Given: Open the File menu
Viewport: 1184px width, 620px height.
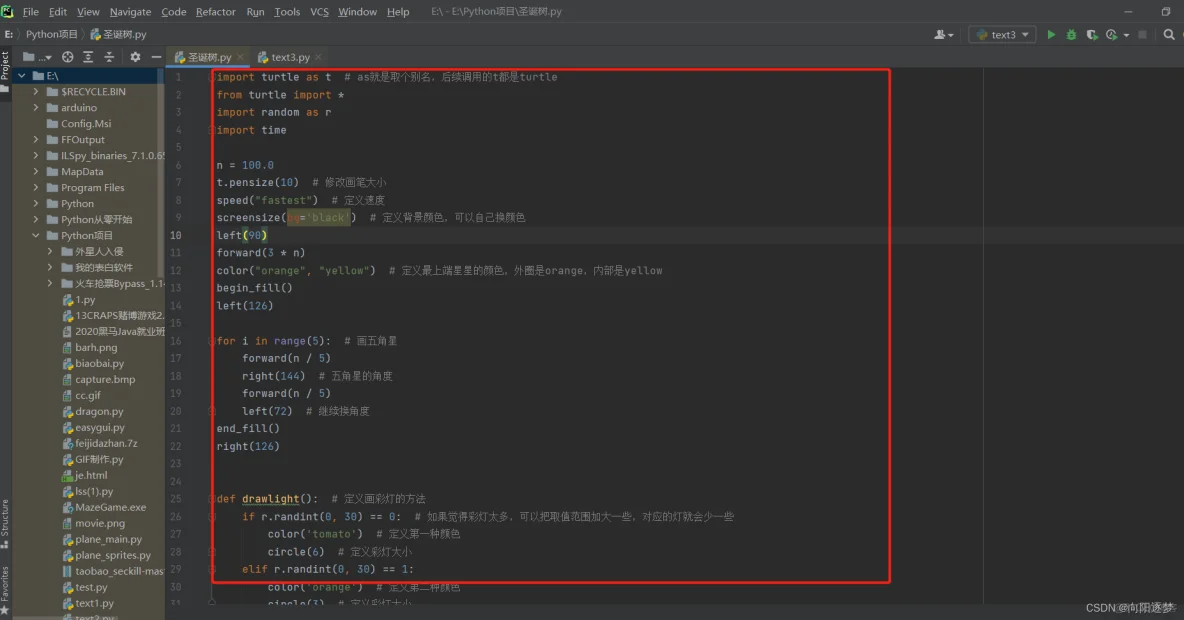Looking at the screenshot, I should pos(31,12).
